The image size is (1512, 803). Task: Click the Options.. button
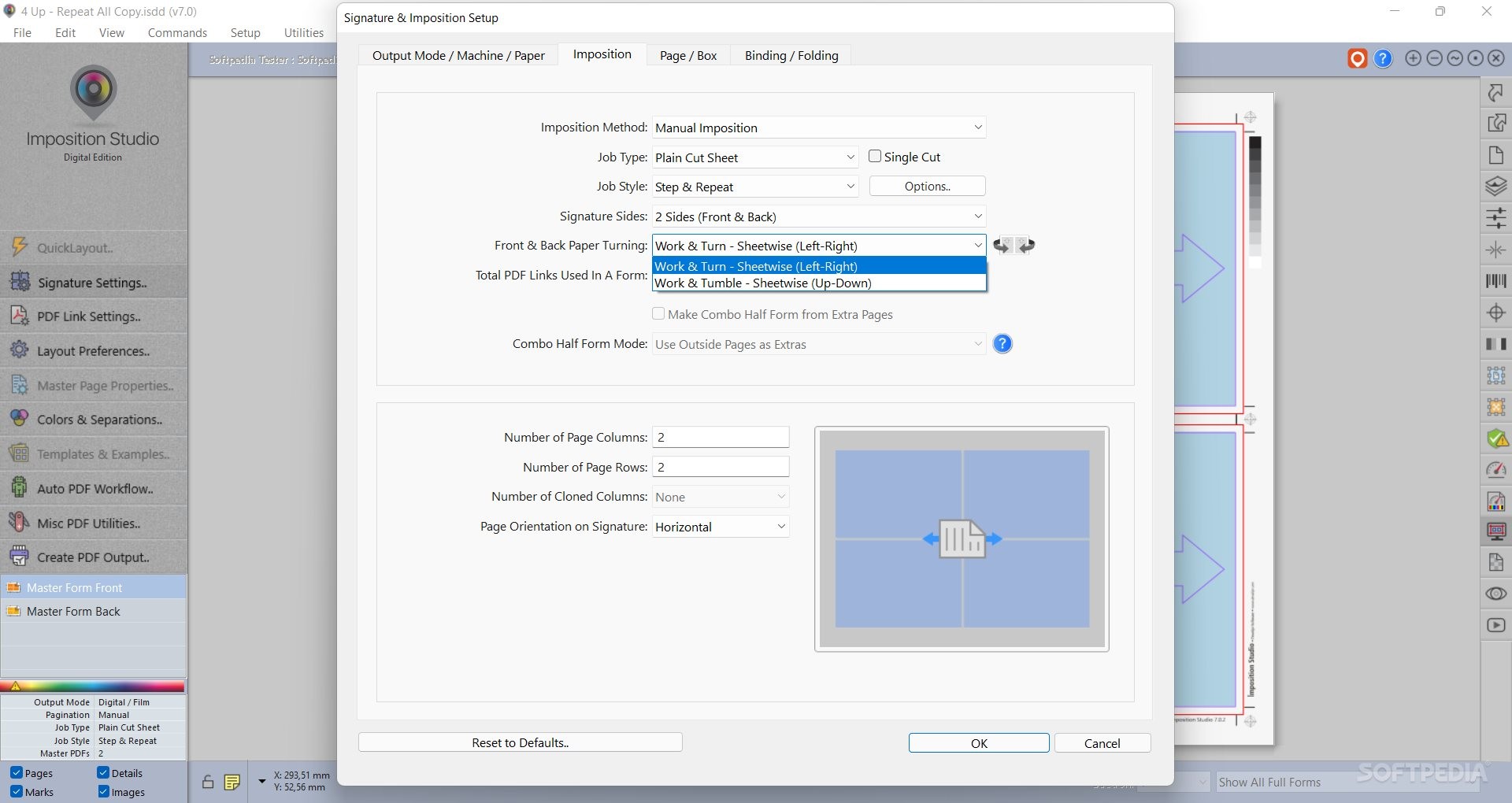(x=927, y=186)
